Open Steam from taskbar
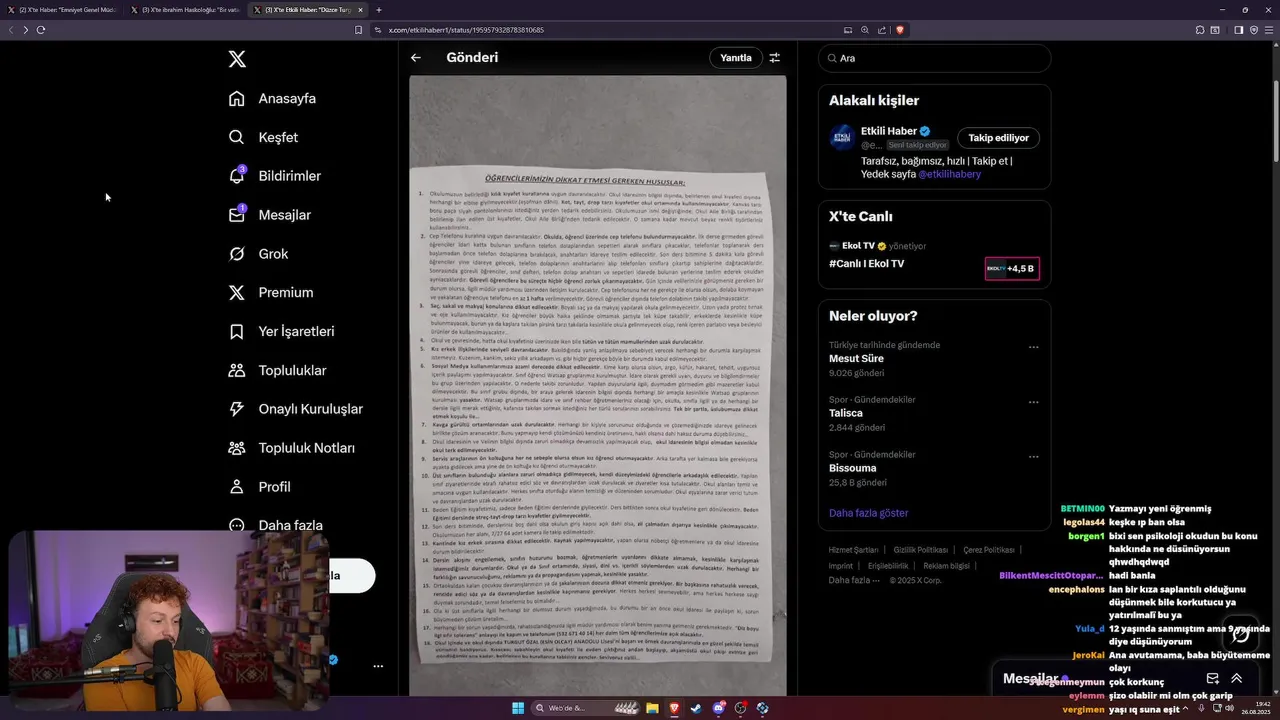 [x=696, y=708]
